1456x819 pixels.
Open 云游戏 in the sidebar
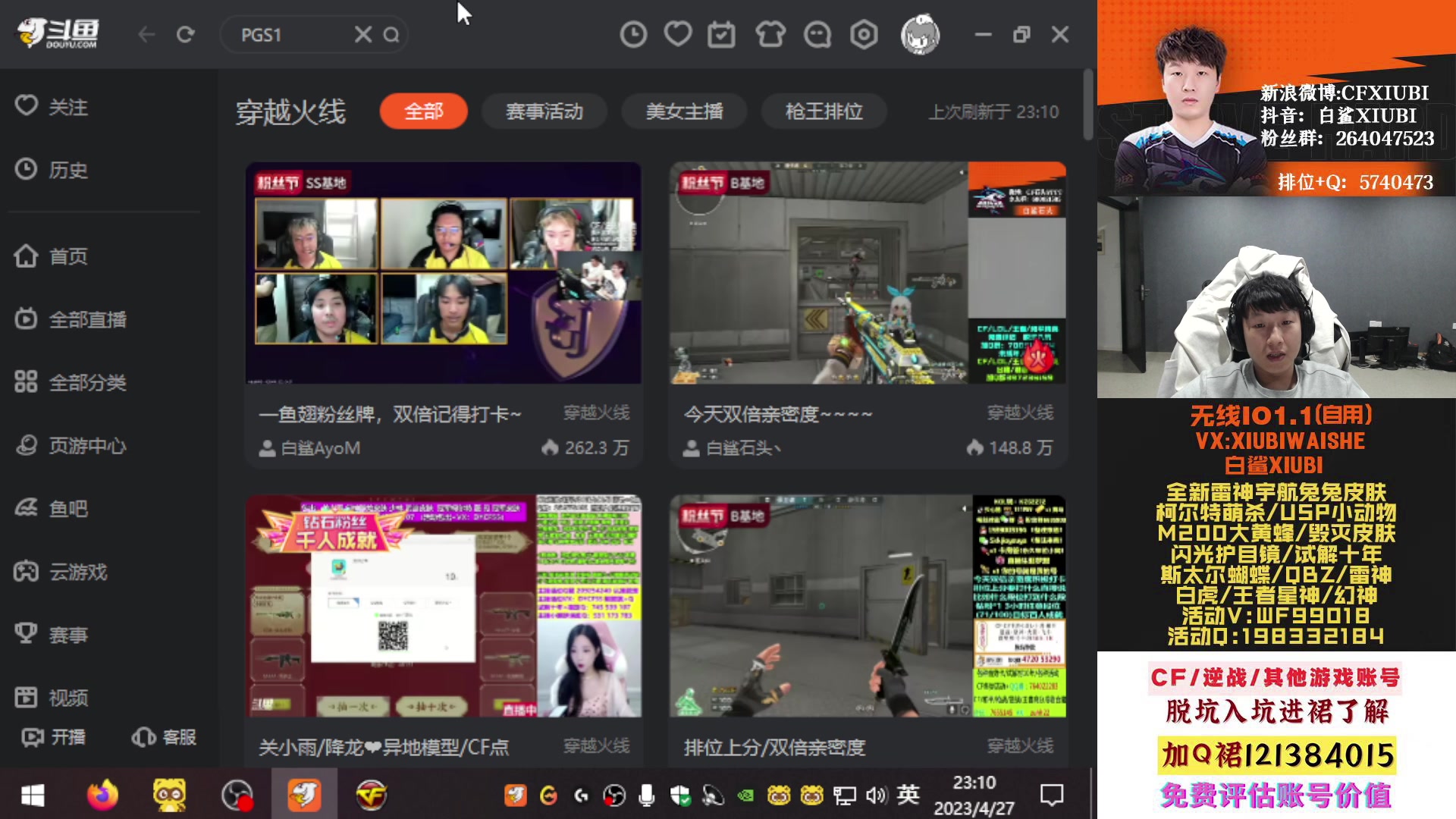click(61, 572)
